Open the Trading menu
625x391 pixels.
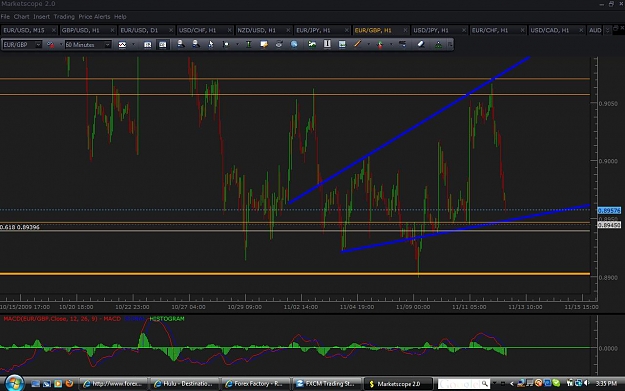click(x=64, y=17)
